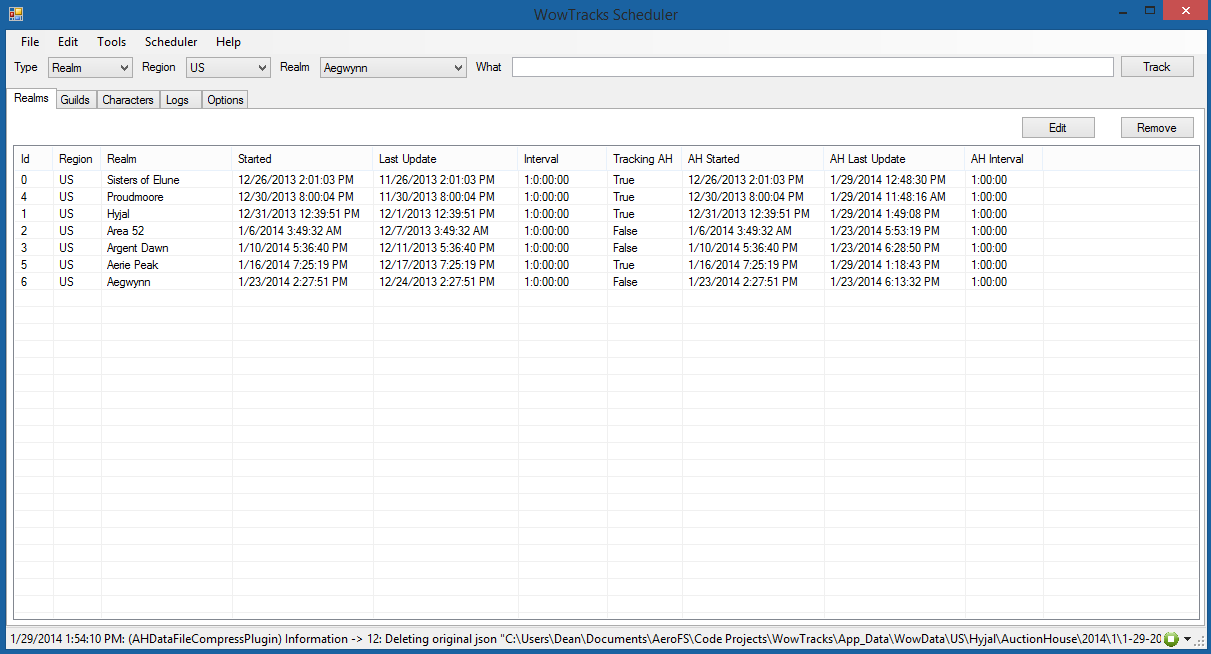
Task: Select the Aerie Peak realm row
Action: tap(606, 265)
